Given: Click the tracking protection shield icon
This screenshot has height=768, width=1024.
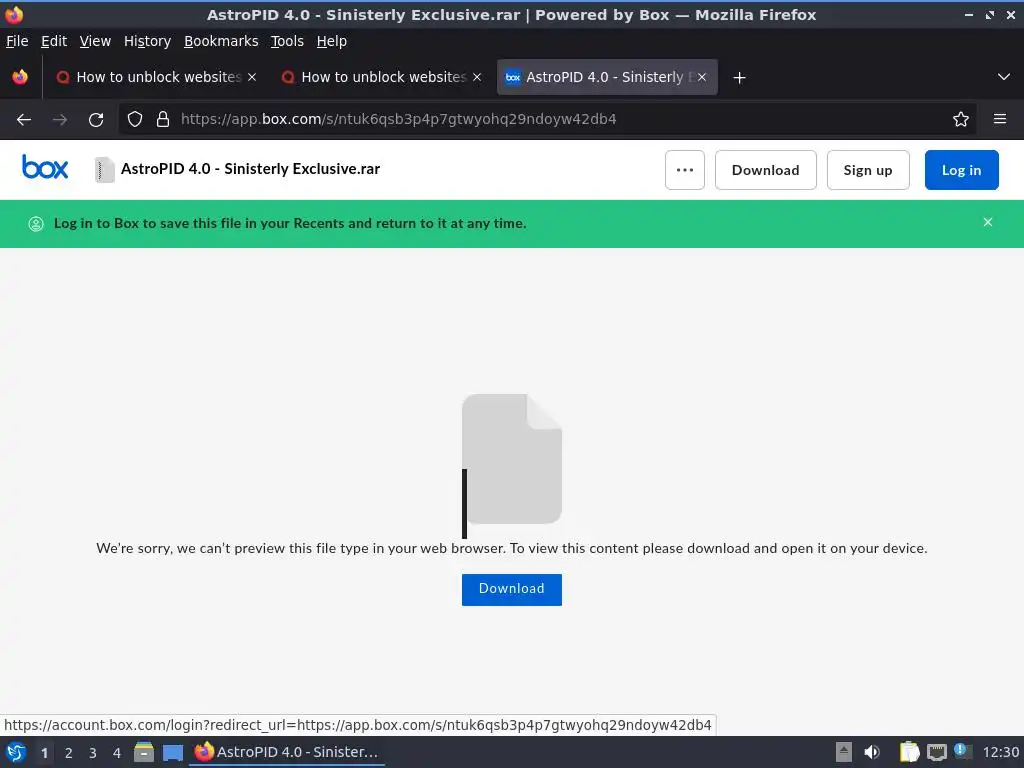Looking at the screenshot, I should point(135,119).
